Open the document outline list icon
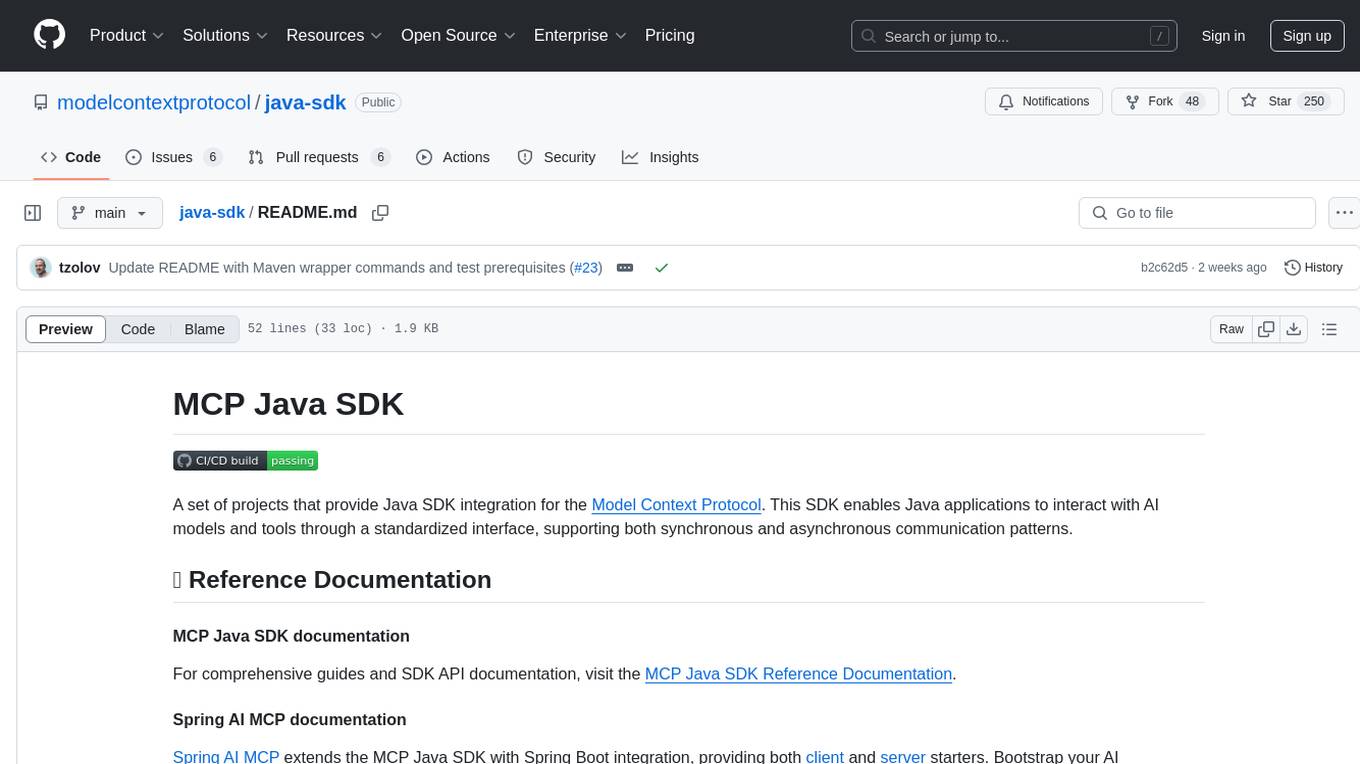 click(1330, 329)
